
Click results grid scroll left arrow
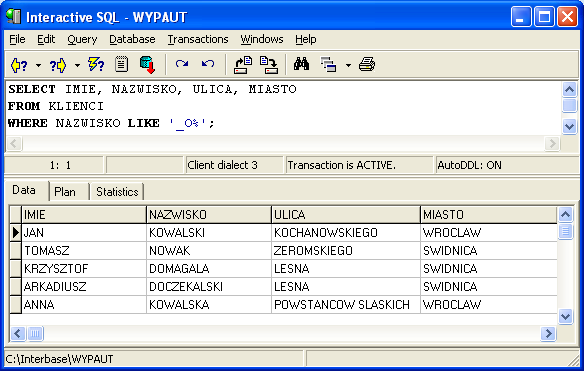[18, 333]
